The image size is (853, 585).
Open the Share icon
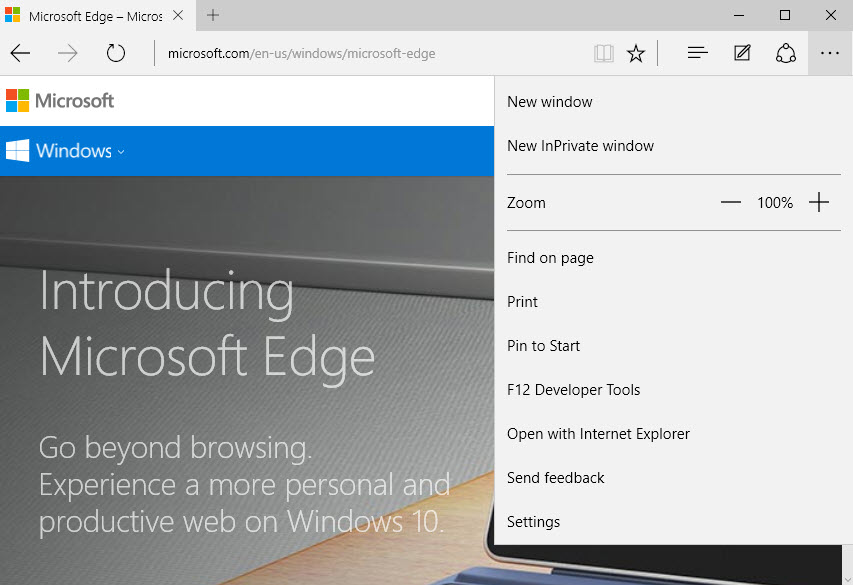[x=786, y=53]
